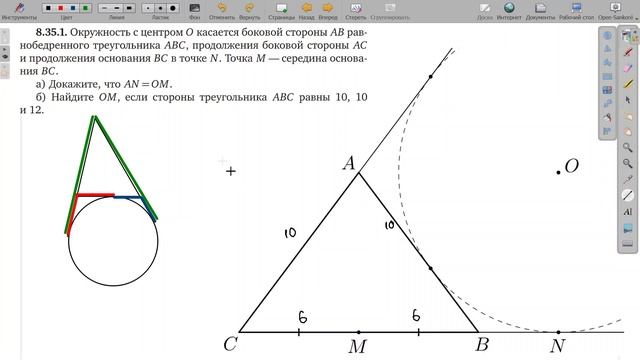Select the black pen color
This screenshot has width=640, height=360.
click(48, 8)
